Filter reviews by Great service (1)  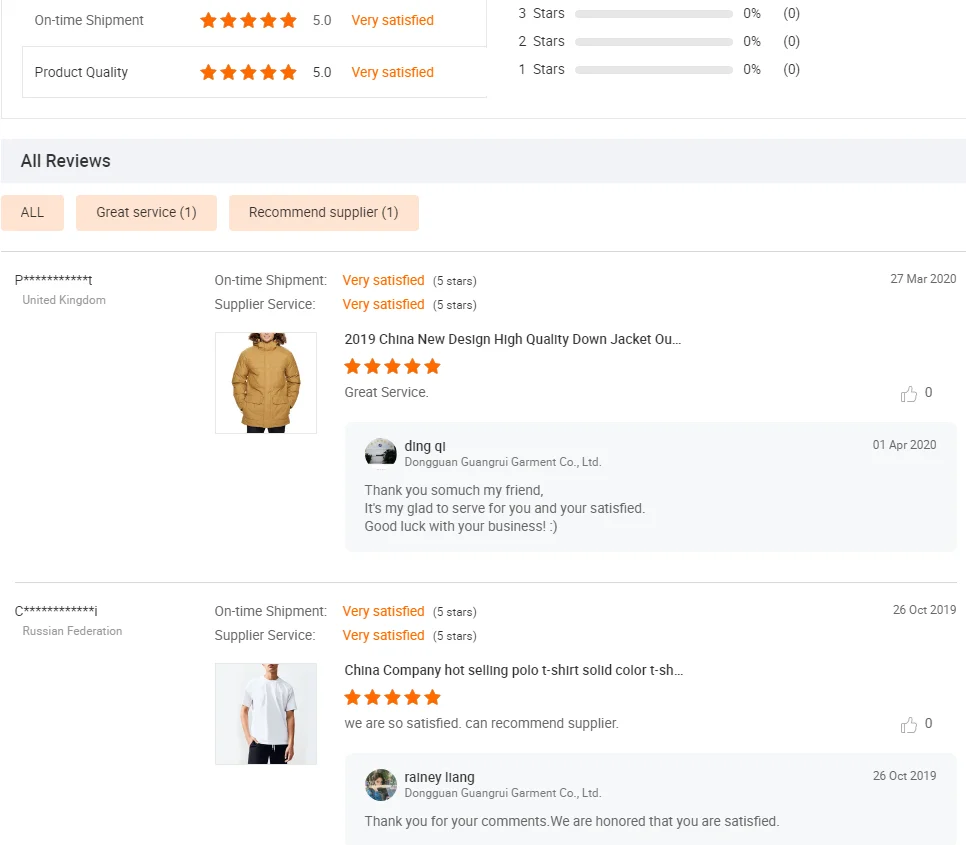pos(146,212)
